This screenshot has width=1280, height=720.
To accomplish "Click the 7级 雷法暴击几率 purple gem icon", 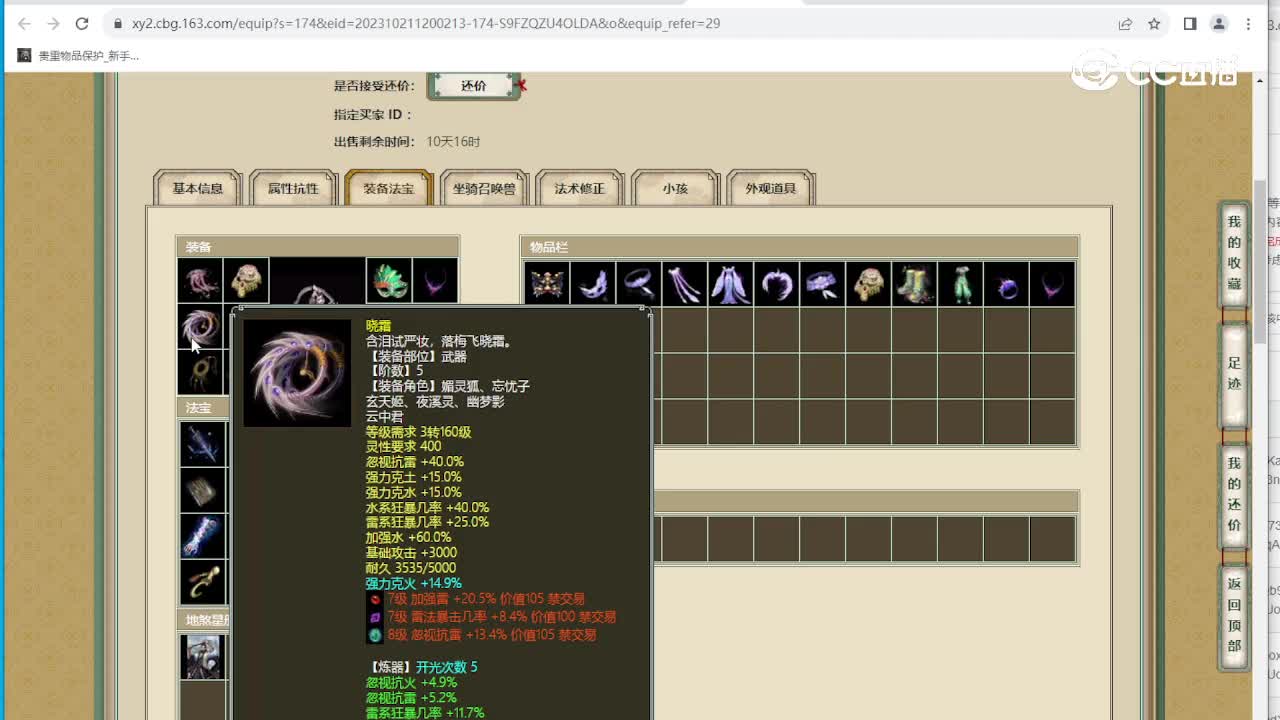I will [x=375, y=617].
